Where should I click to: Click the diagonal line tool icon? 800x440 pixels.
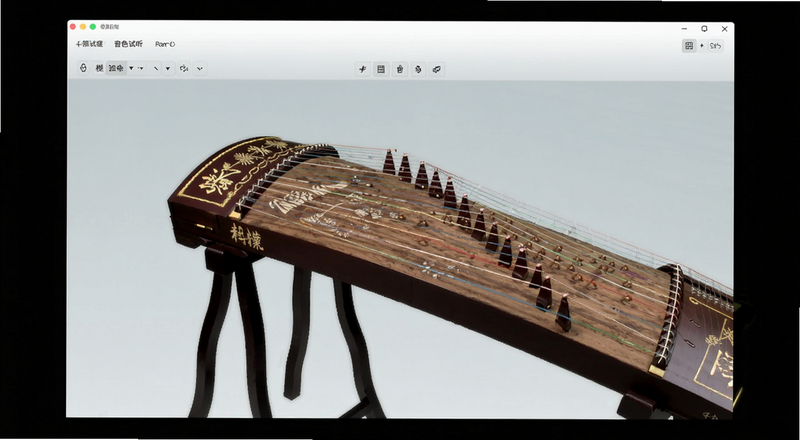[x=156, y=68]
